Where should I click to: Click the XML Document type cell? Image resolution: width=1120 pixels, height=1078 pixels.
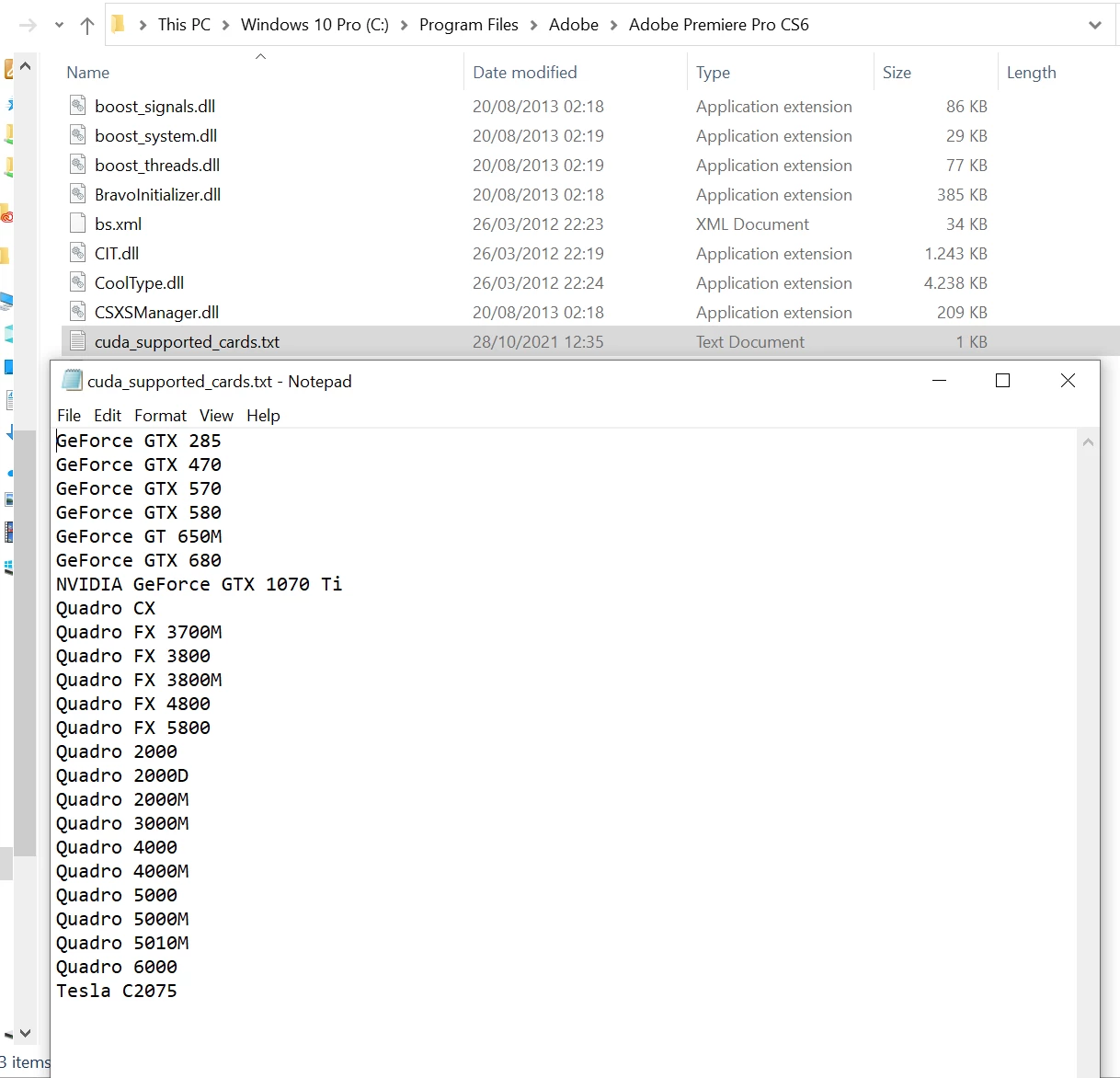(752, 224)
